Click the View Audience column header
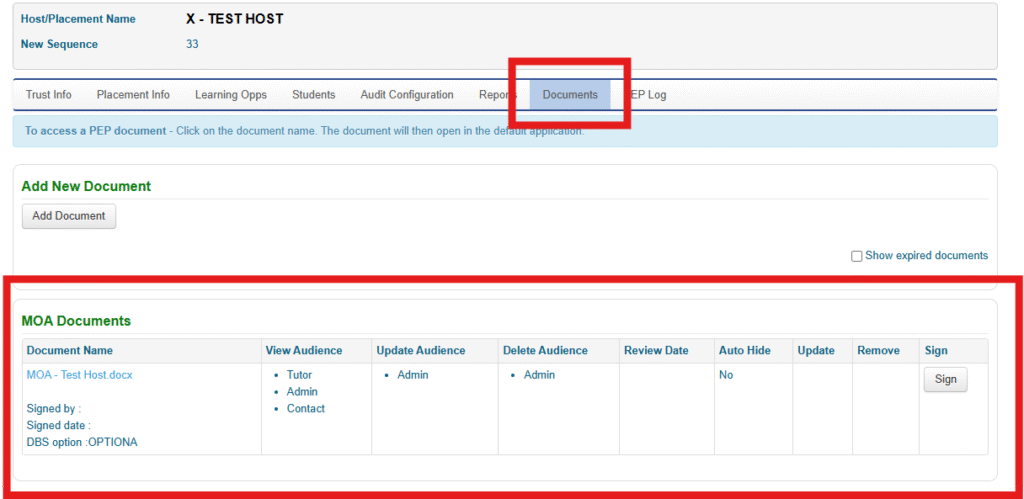 (x=304, y=351)
